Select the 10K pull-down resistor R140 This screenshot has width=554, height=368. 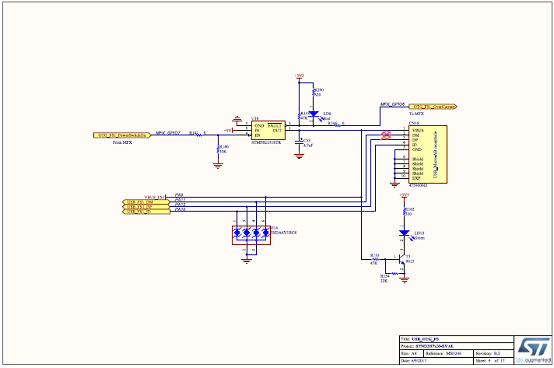tap(218, 149)
